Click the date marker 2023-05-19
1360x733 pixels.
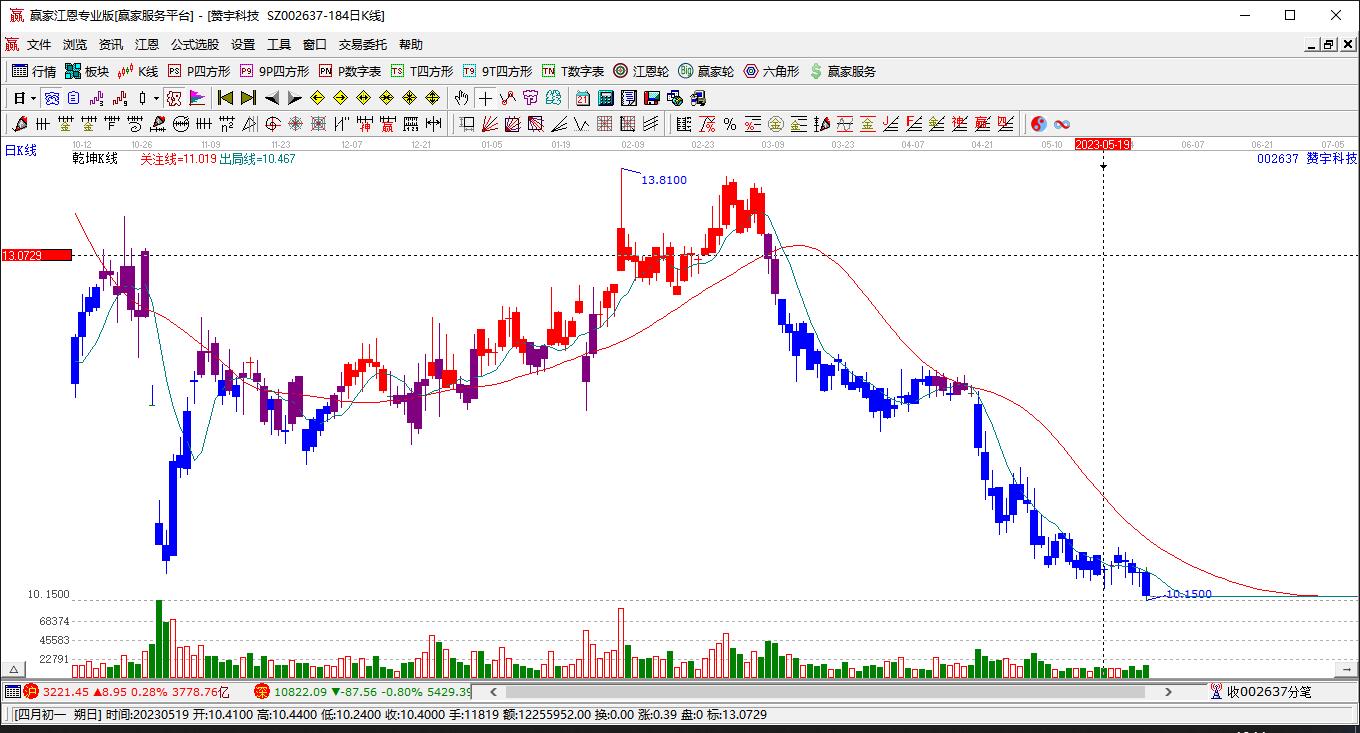click(x=1103, y=144)
